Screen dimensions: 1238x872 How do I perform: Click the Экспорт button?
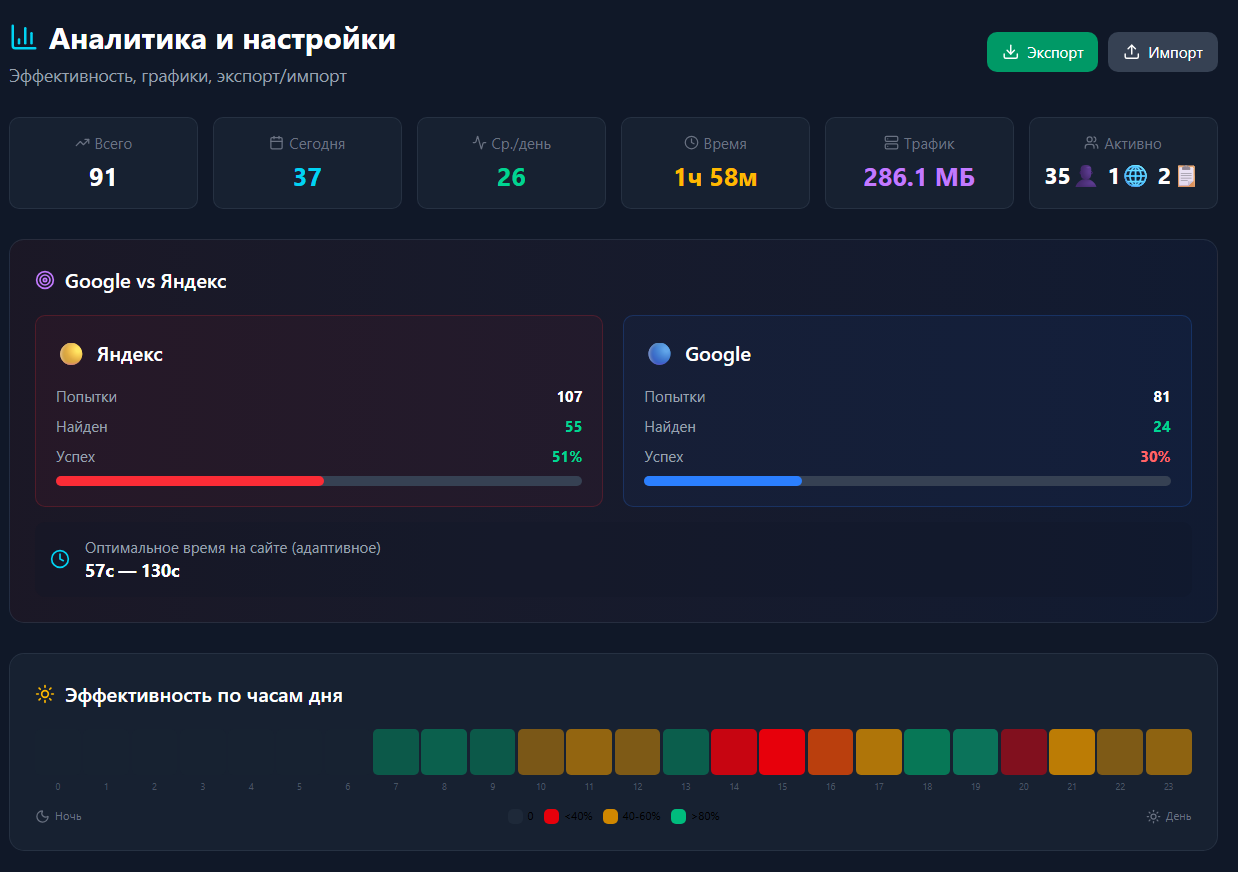coord(1042,52)
